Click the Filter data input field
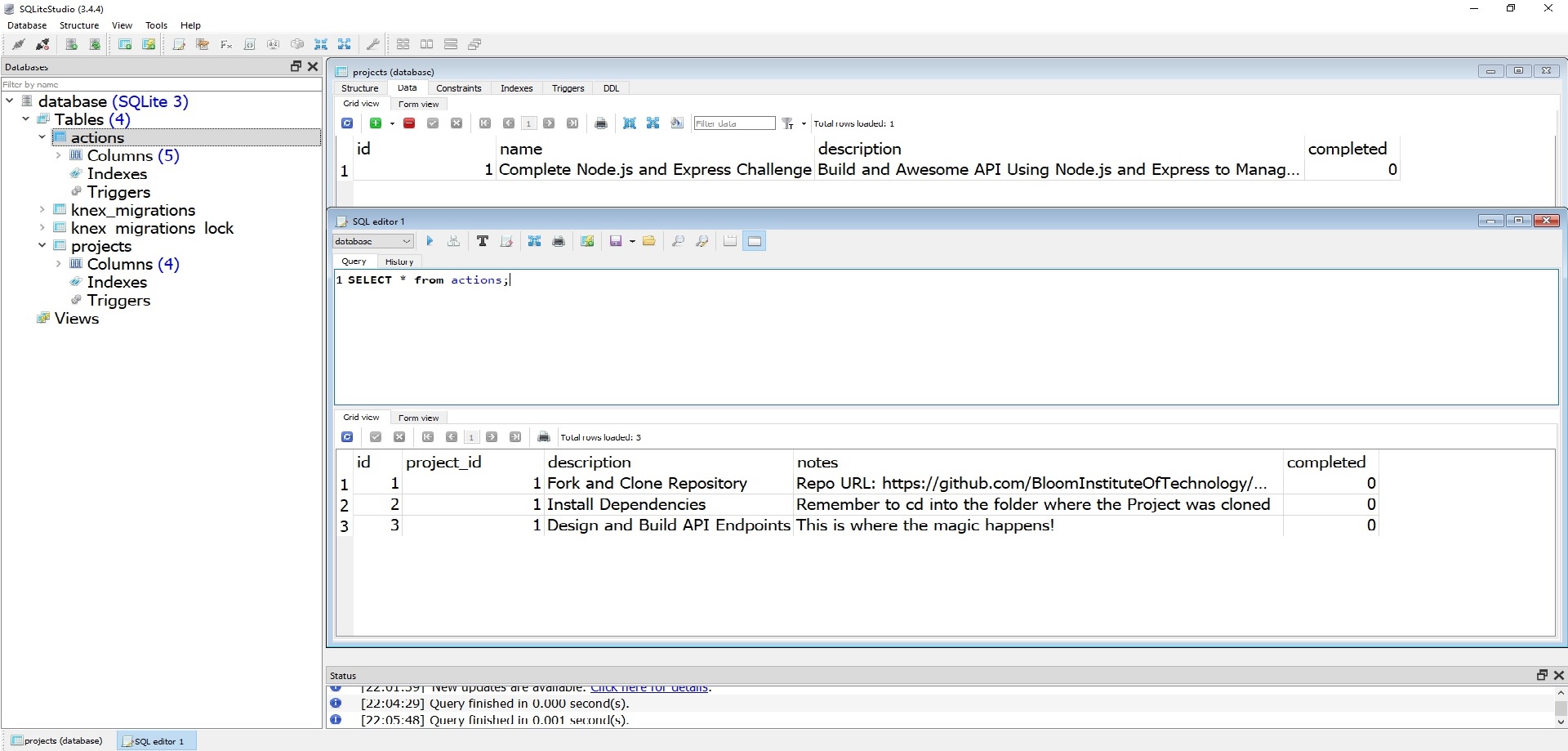Viewport: 1568px width, 751px height. tap(733, 123)
